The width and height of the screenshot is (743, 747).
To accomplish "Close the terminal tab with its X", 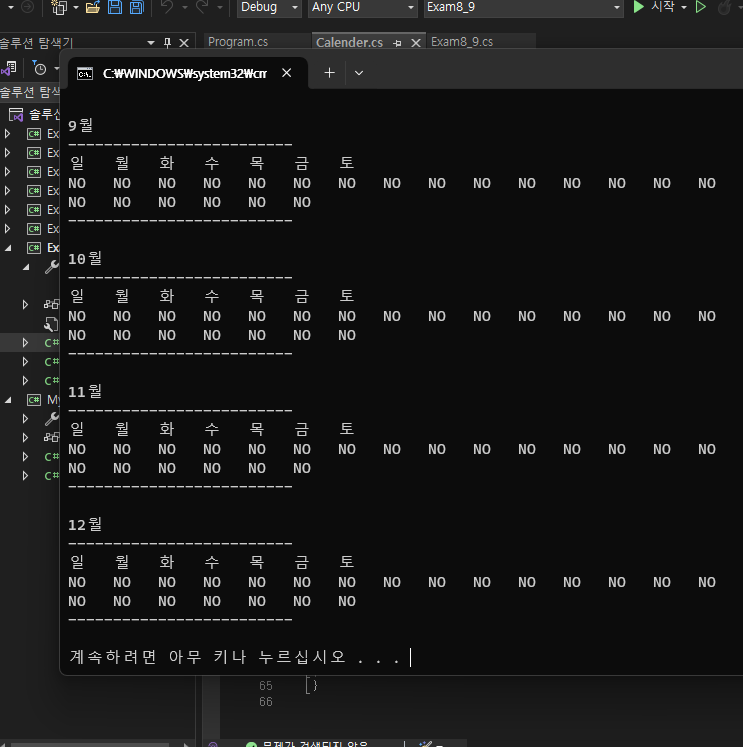I will (287, 73).
